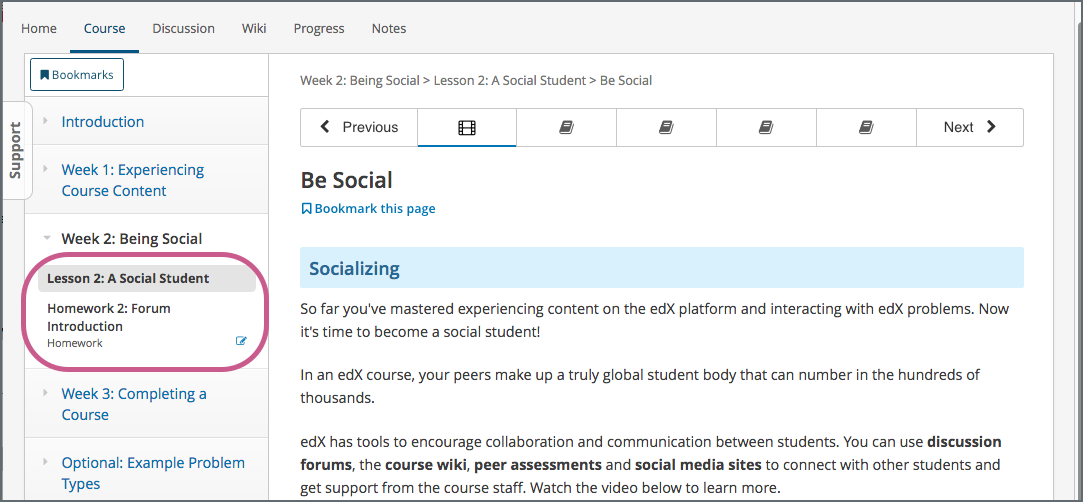Open the Wiki tab
The image size is (1083, 502).
254,28
